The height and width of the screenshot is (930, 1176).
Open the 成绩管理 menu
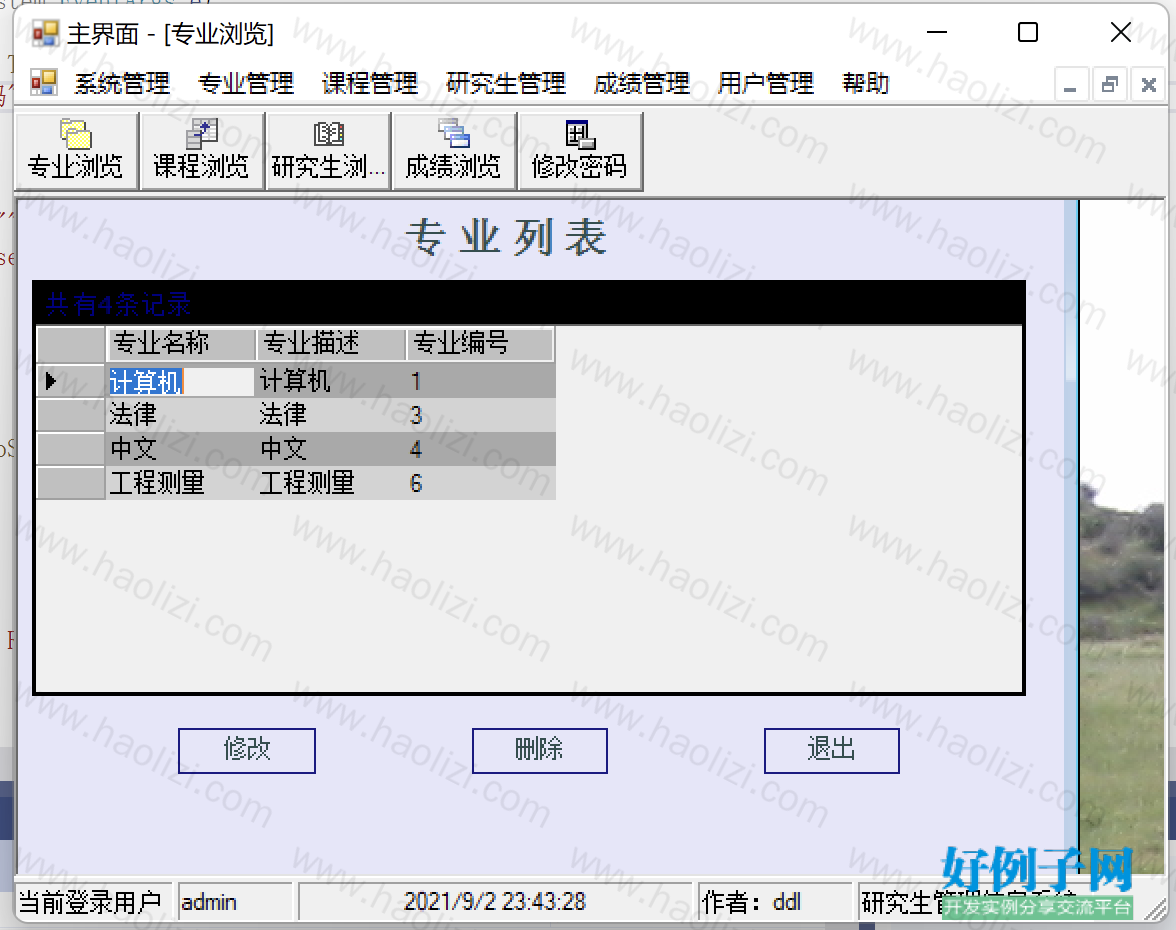tap(641, 83)
